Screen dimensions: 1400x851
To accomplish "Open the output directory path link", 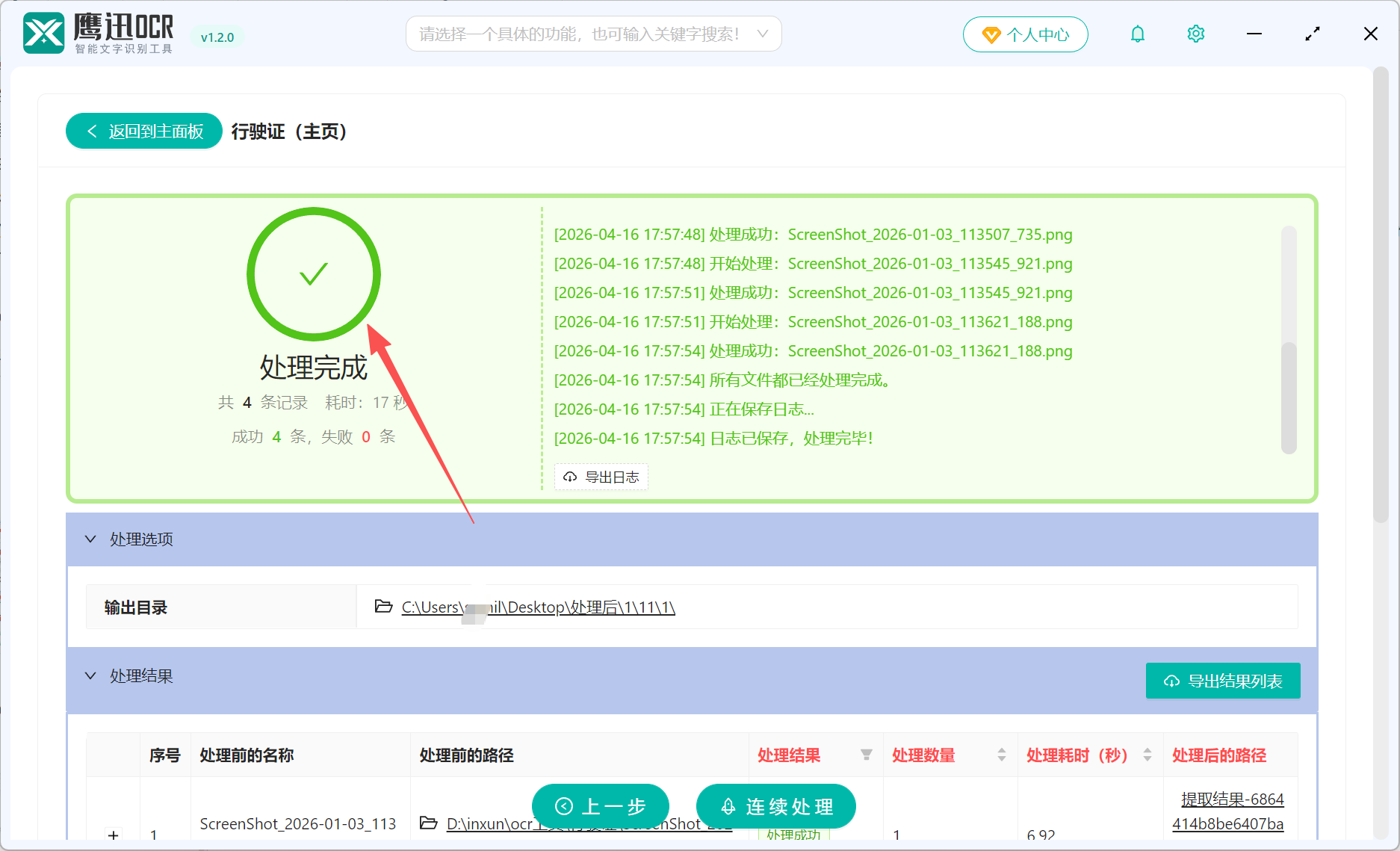I will tap(538, 607).
